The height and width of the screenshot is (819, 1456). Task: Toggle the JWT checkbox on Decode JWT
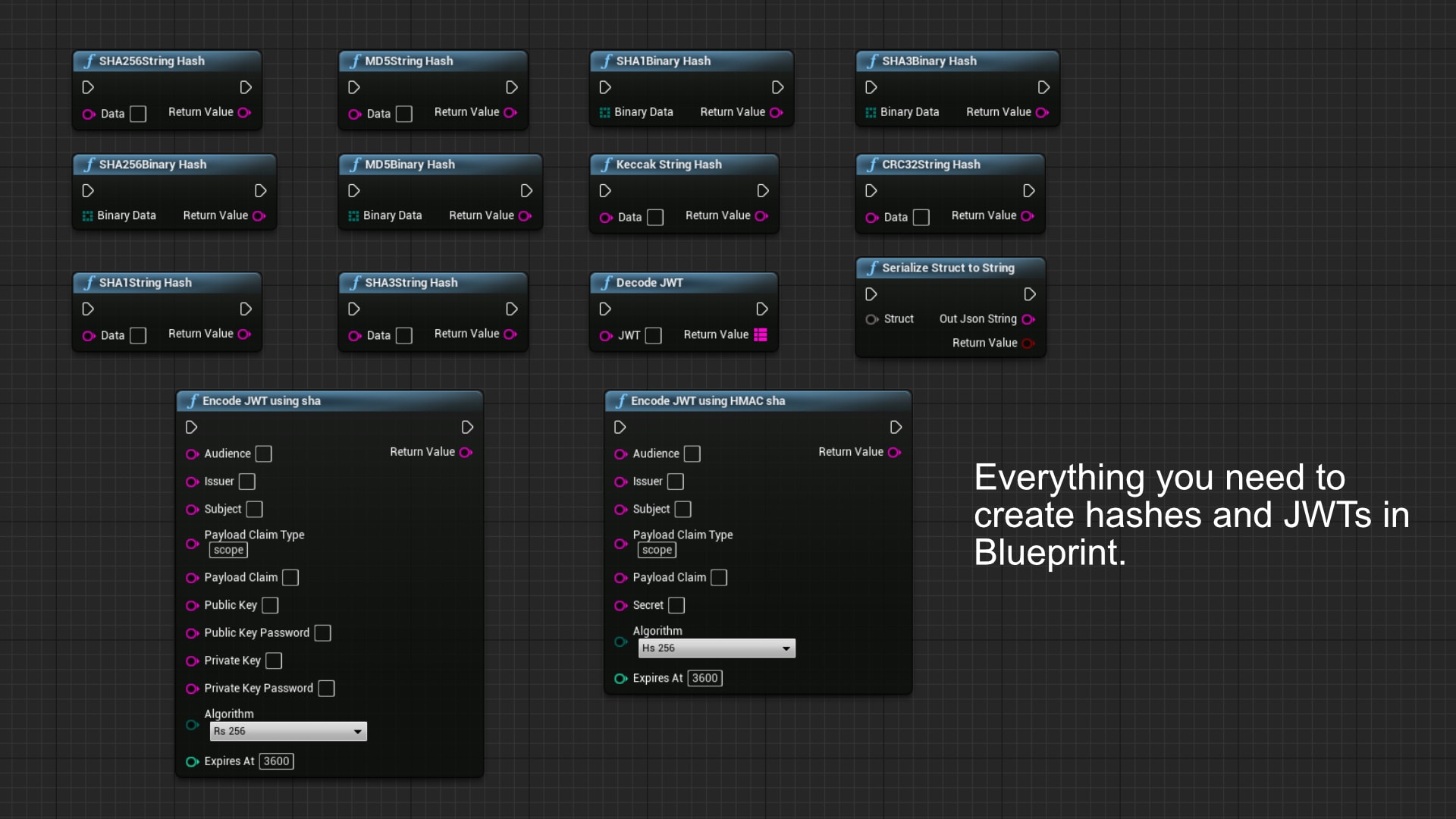point(654,336)
